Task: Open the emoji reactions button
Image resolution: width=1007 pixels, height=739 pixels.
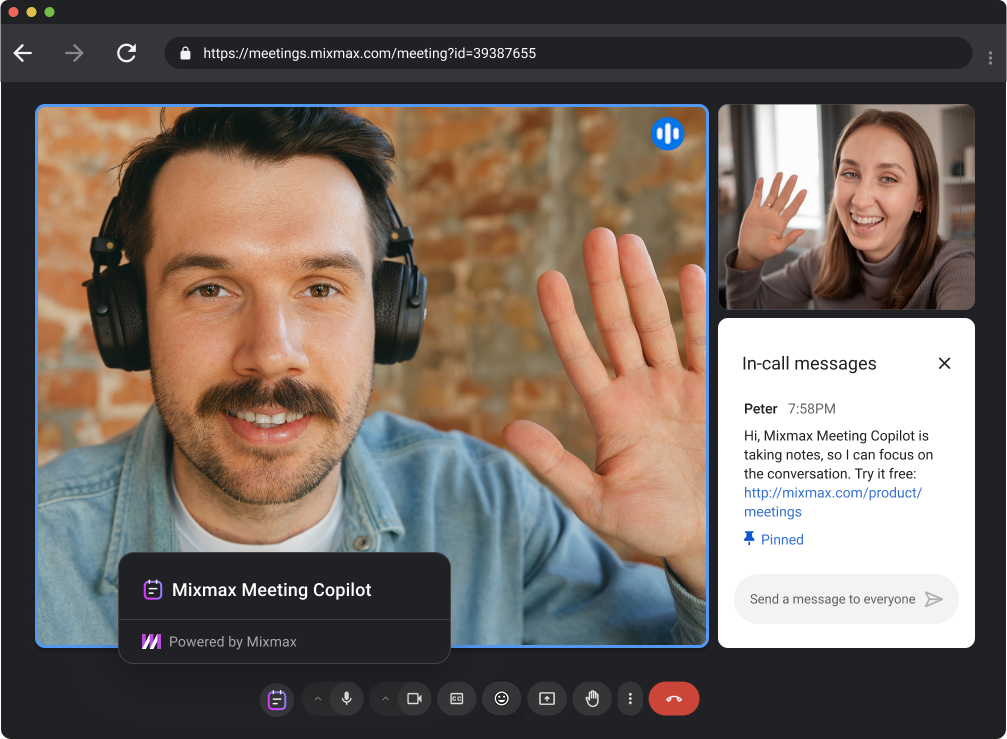Action: (502, 699)
